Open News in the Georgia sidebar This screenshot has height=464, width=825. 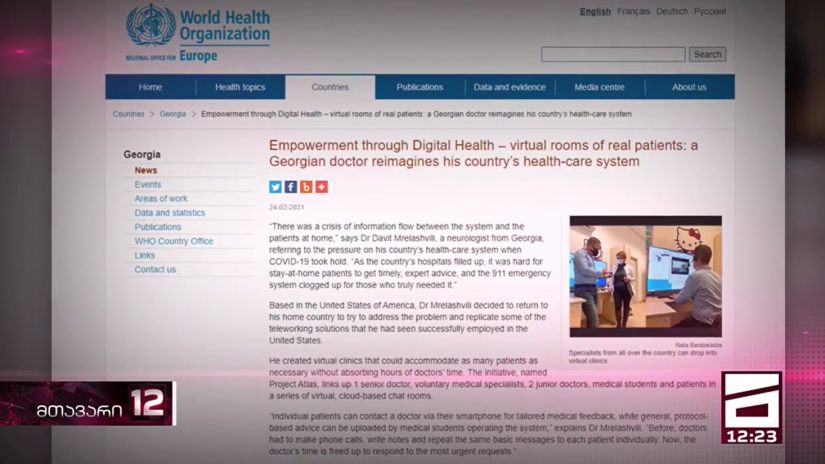pos(146,170)
